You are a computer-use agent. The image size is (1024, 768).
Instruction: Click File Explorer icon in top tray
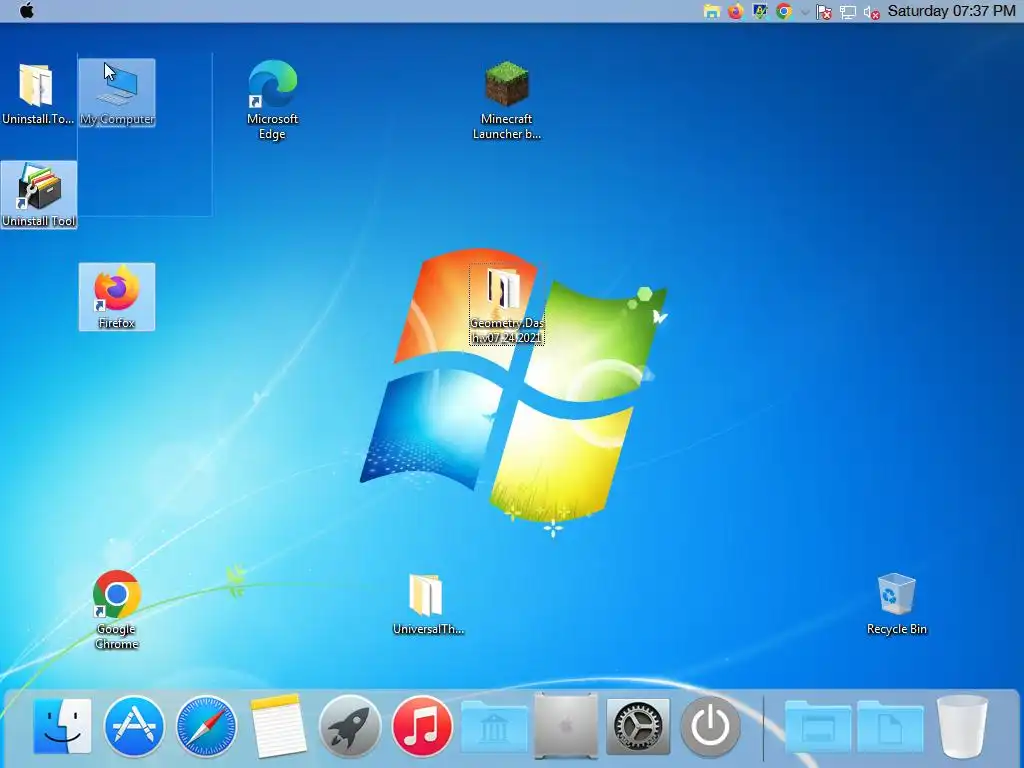712,12
